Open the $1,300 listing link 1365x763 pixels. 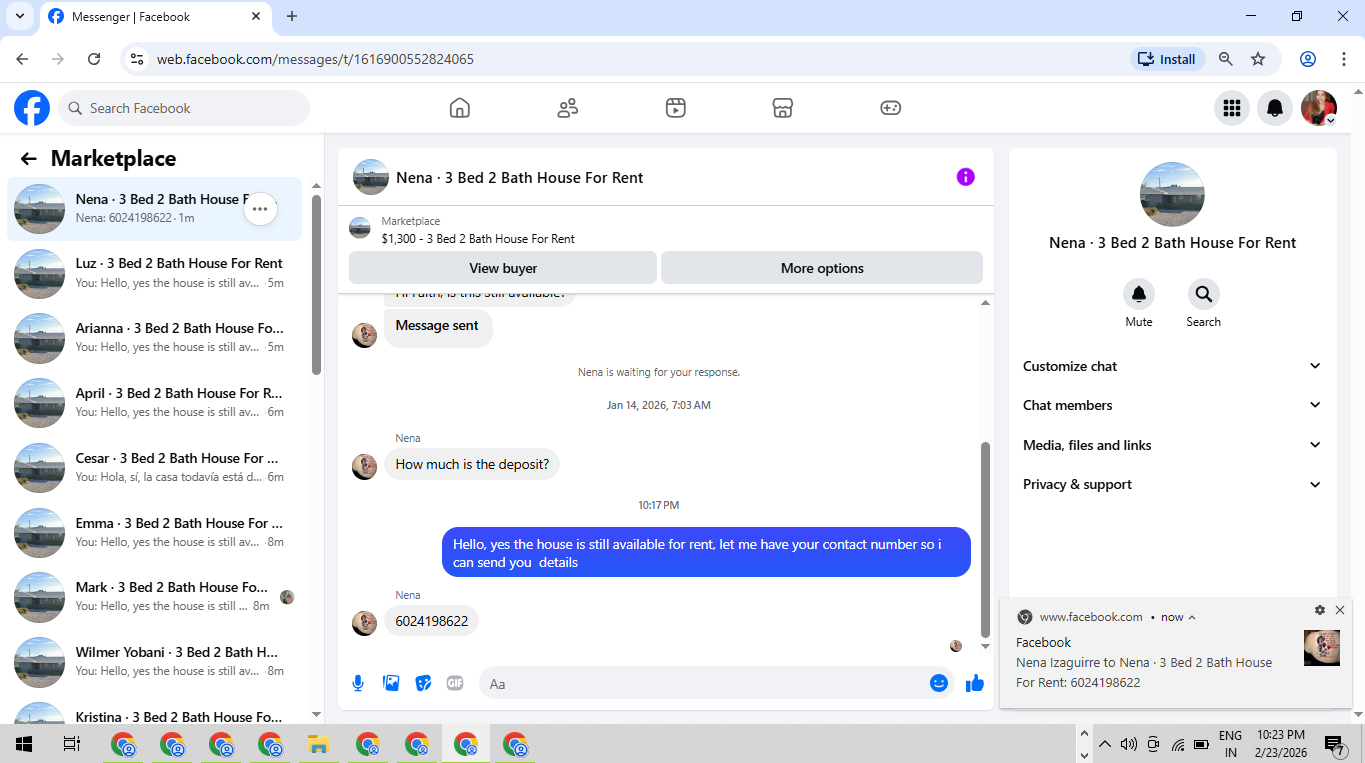478,239
